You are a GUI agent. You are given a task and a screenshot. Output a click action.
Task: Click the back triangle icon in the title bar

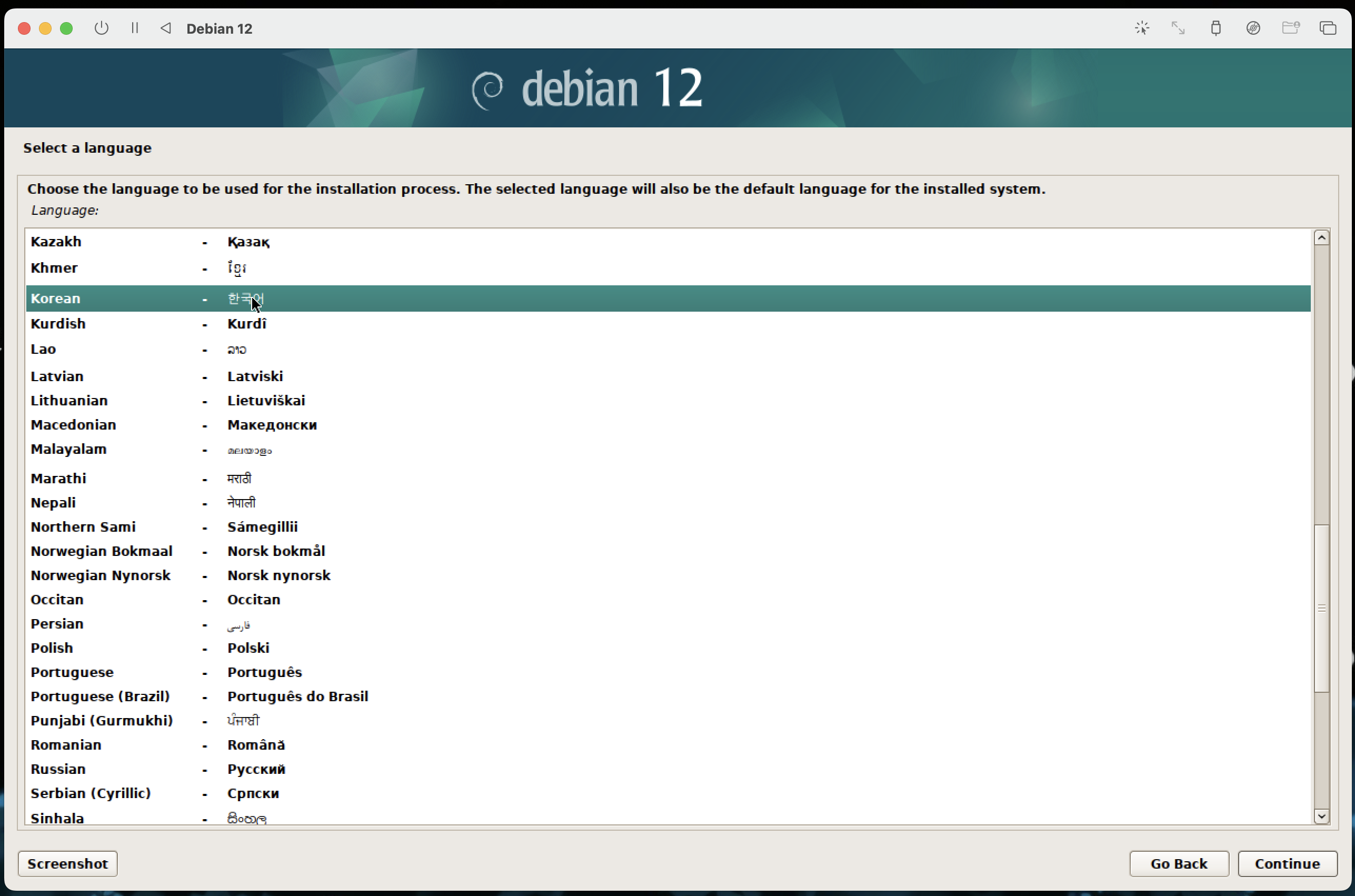click(166, 28)
